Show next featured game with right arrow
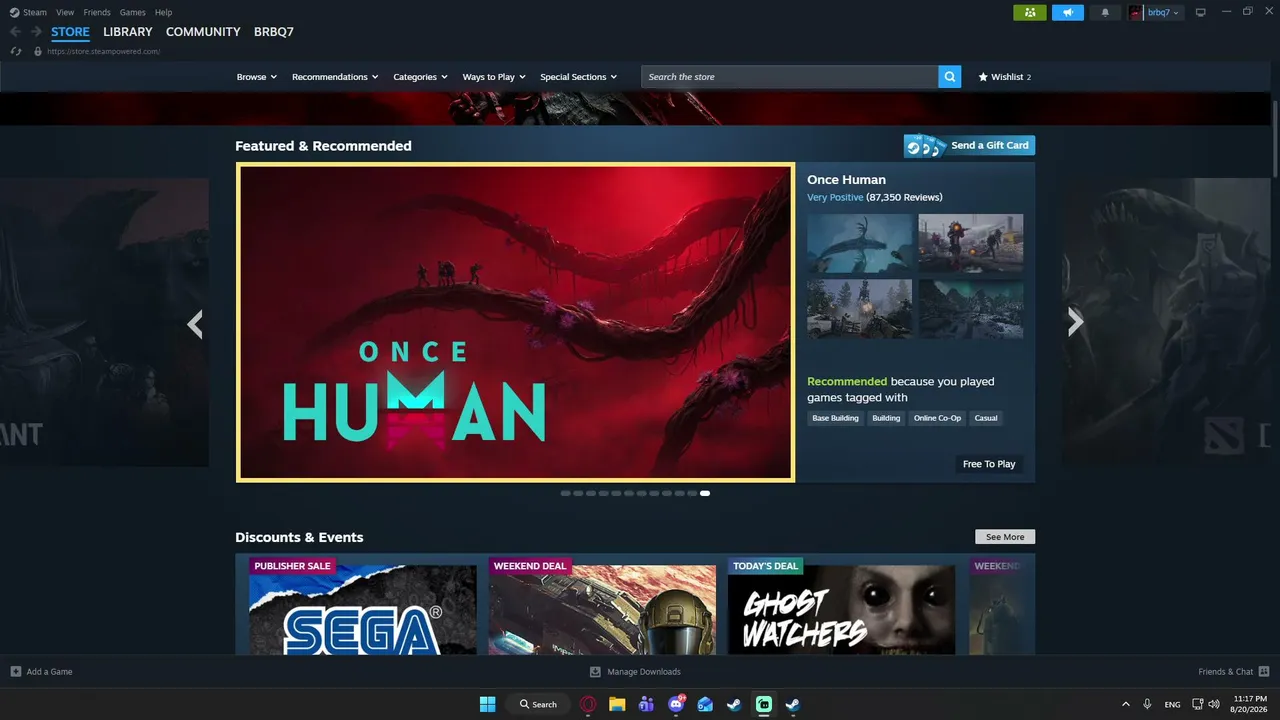 tap(1075, 321)
